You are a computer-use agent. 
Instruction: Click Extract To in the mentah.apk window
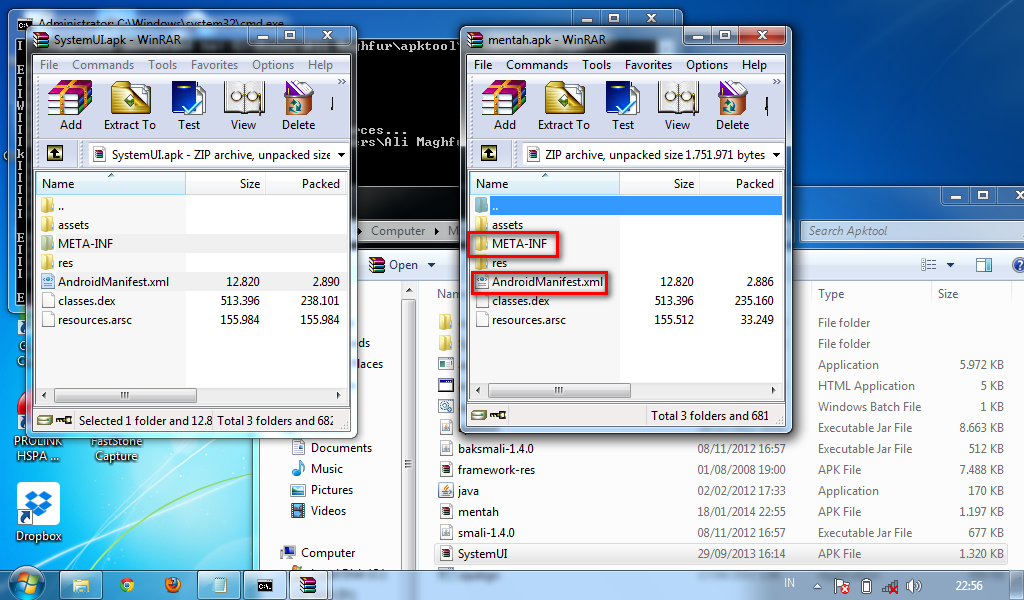pyautogui.click(x=563, y=105)
